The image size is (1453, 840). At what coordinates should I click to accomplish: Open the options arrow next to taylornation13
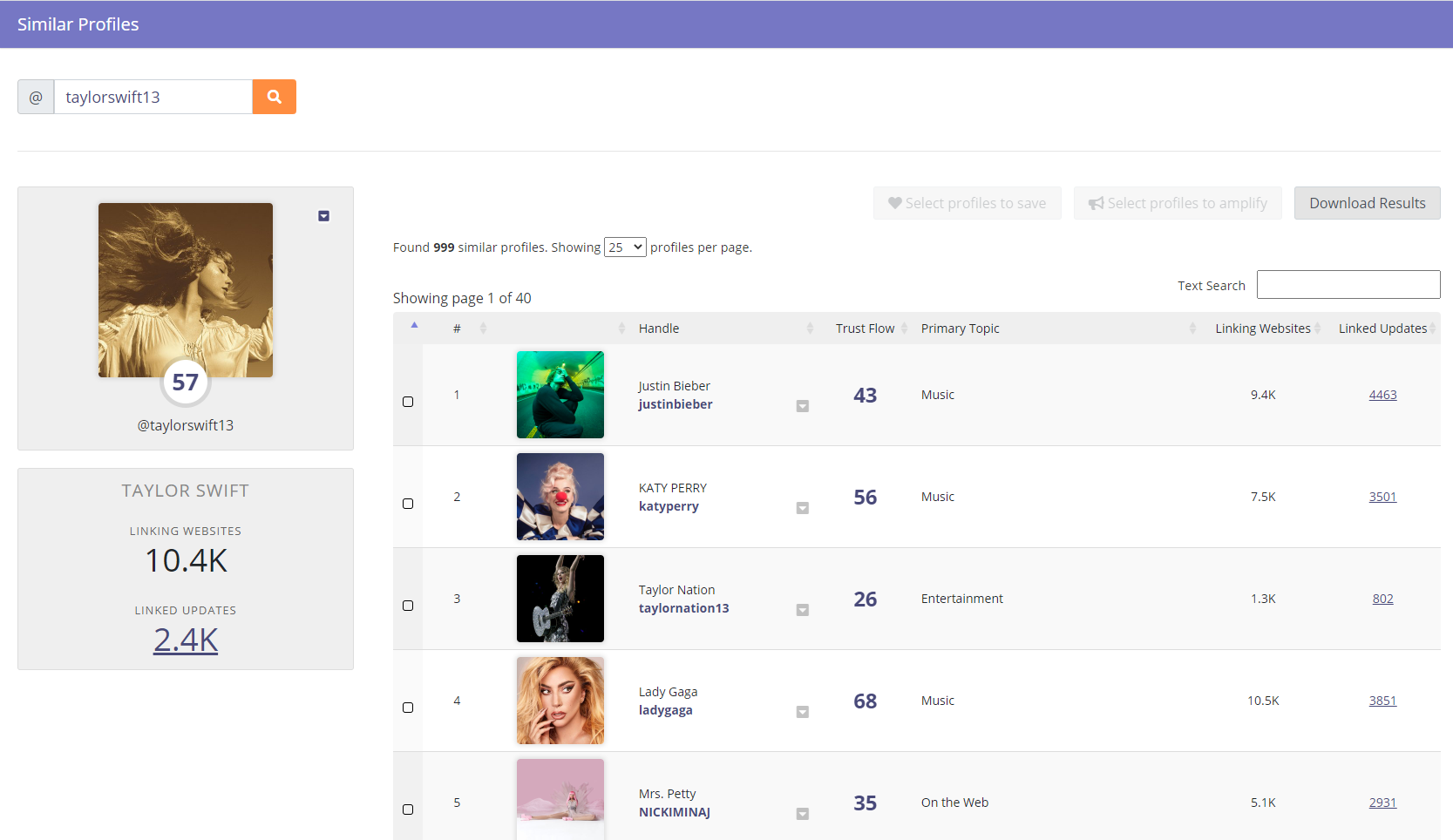tap(803, 610)
